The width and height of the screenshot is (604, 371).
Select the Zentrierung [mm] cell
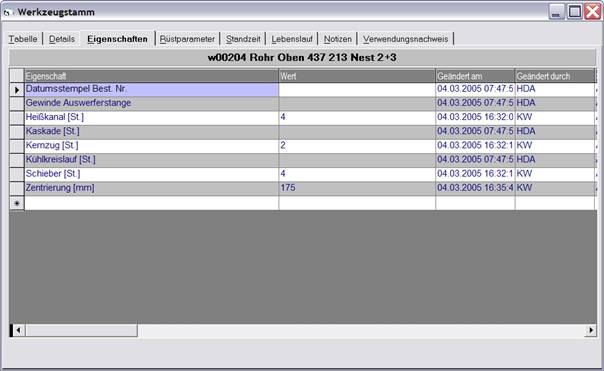coord(151,188)
